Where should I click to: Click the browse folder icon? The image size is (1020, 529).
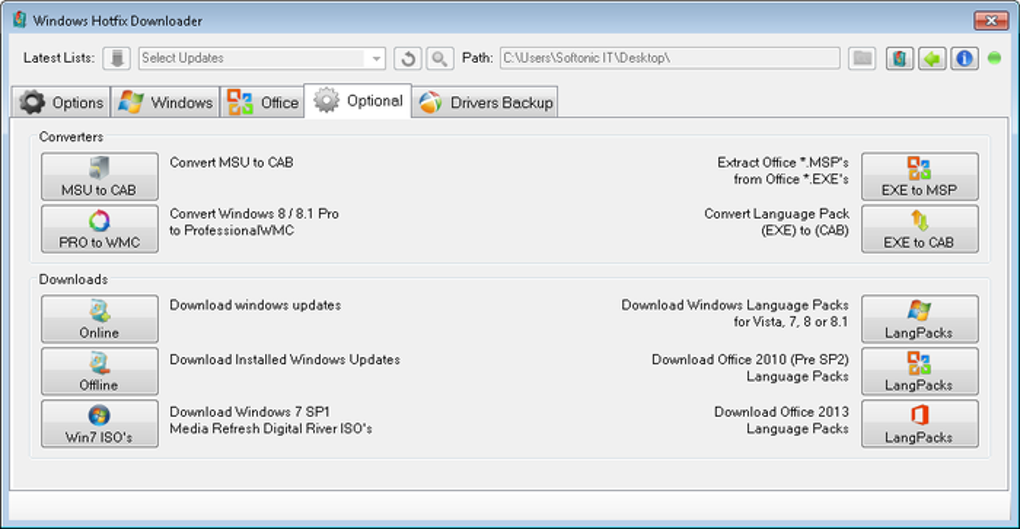863,59
